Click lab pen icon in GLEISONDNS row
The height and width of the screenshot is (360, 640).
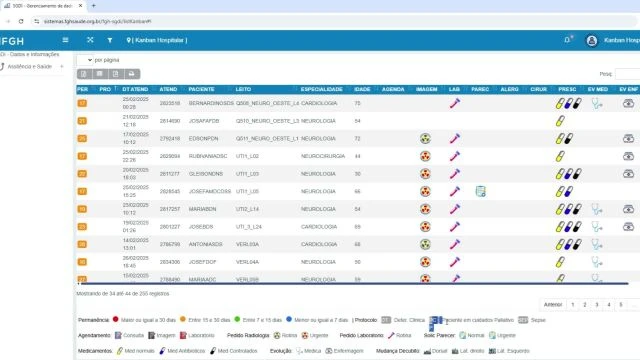click(x=455, y=174)
